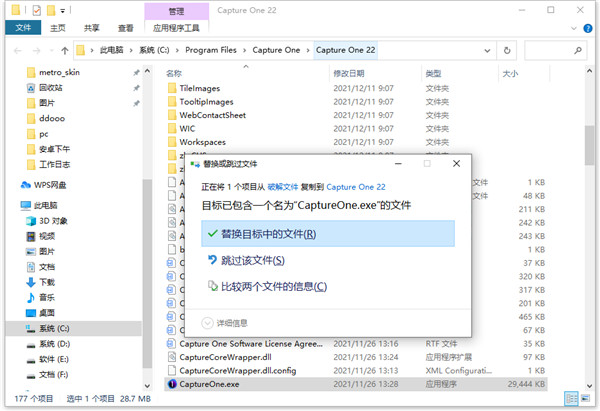Select the WIC folder

tap(187, 129)
